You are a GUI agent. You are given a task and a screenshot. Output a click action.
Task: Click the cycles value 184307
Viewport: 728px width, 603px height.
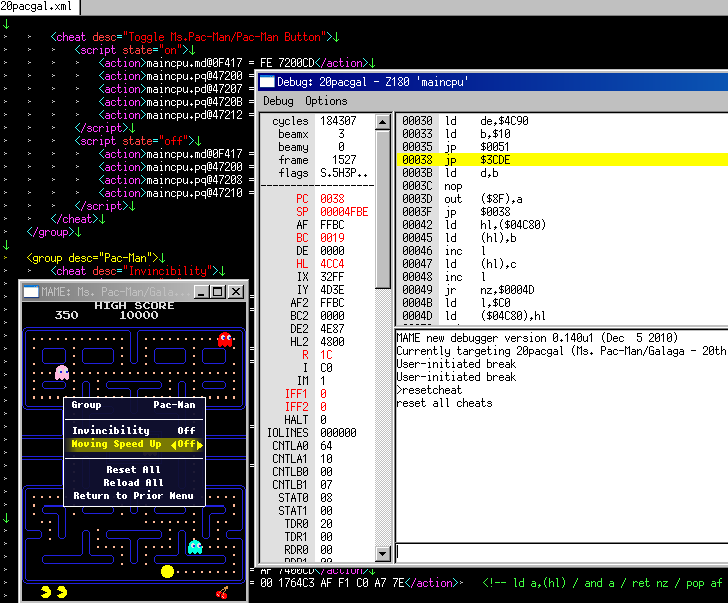(x=338, y=121)
